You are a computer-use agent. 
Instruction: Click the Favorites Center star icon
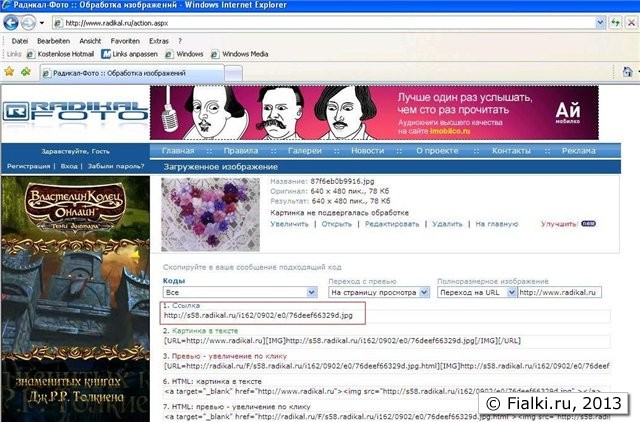(x=9, y=72)
